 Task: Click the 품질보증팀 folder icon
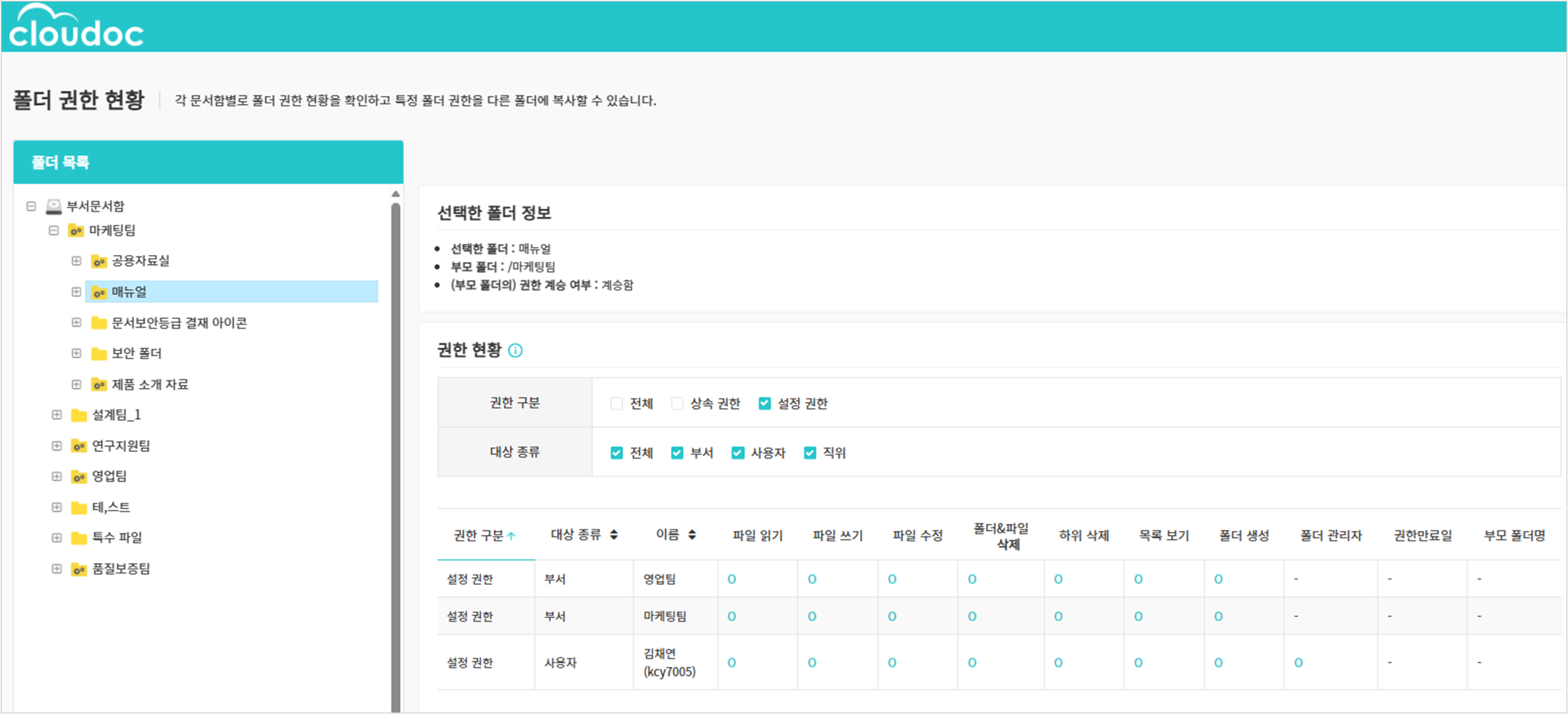[x=79, y=569]
